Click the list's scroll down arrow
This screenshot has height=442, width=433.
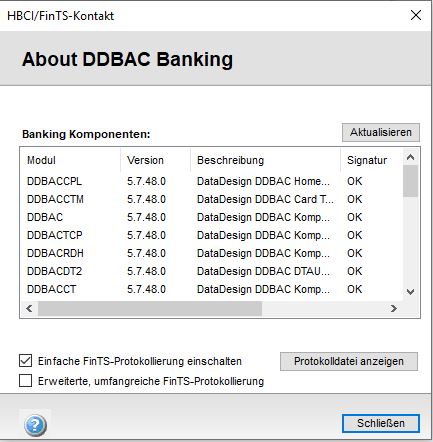click(x=410, y=292)
